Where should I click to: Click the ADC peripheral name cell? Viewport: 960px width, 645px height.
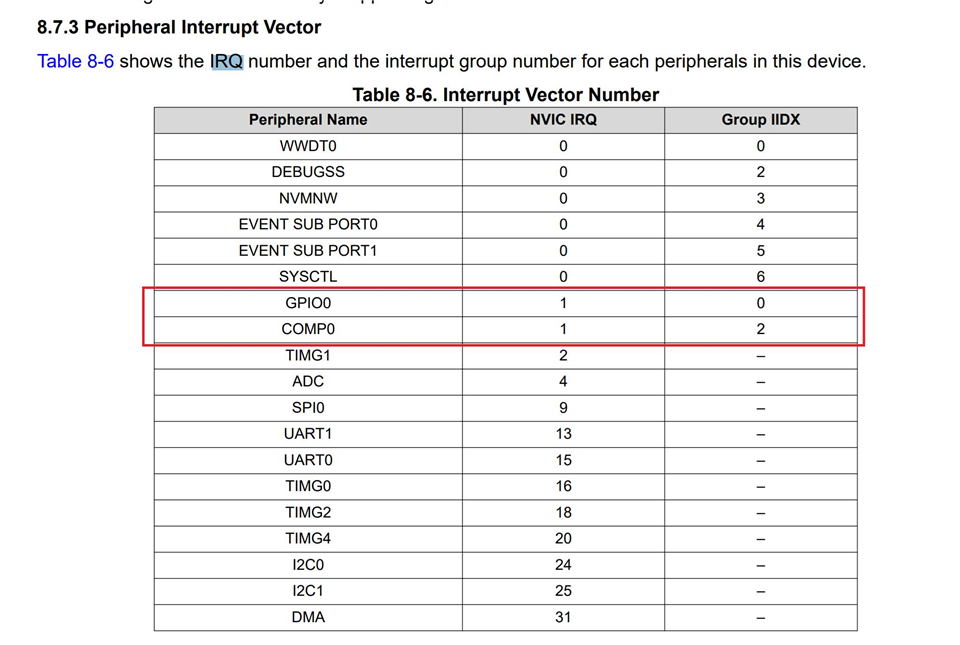point(308,381)
